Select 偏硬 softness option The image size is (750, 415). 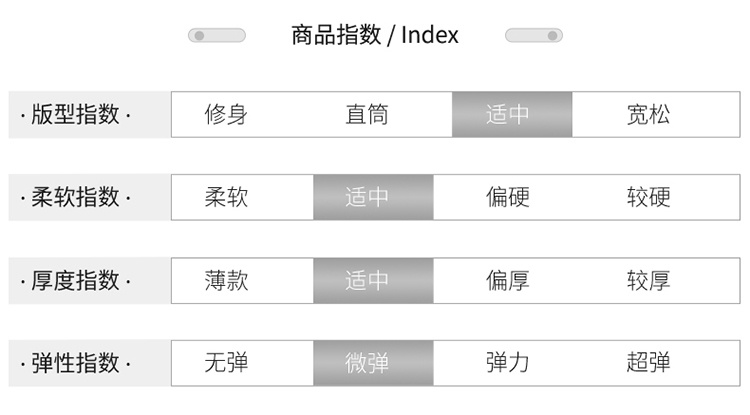click(x=508, y=198)
